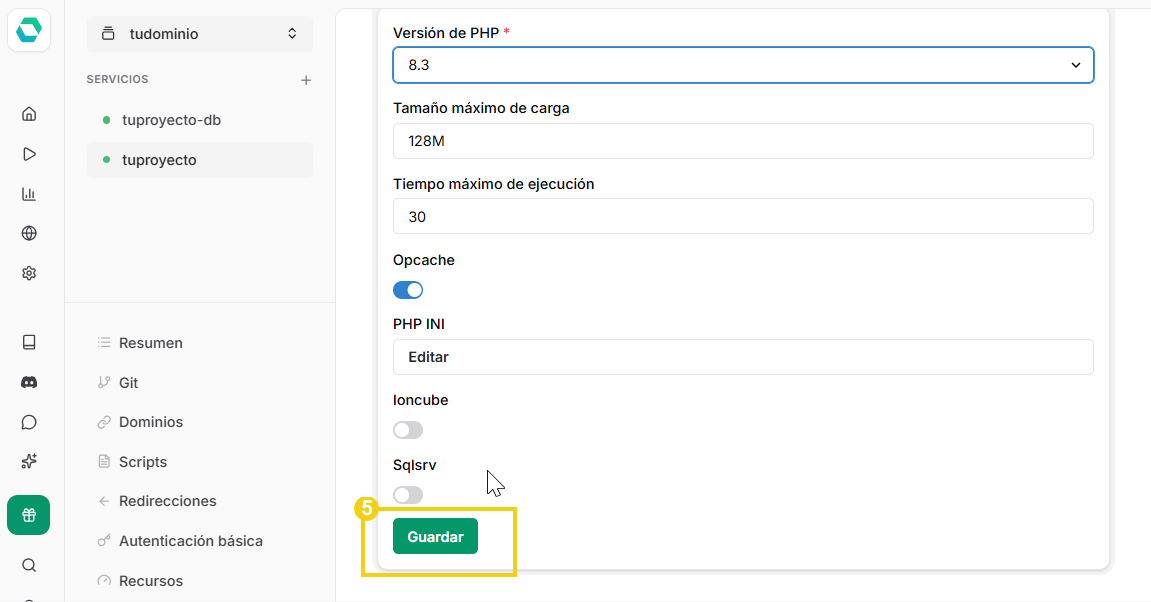Open the settings gear icon
The width and height of the screenshot is (1151, 602).
click(28, 273)
